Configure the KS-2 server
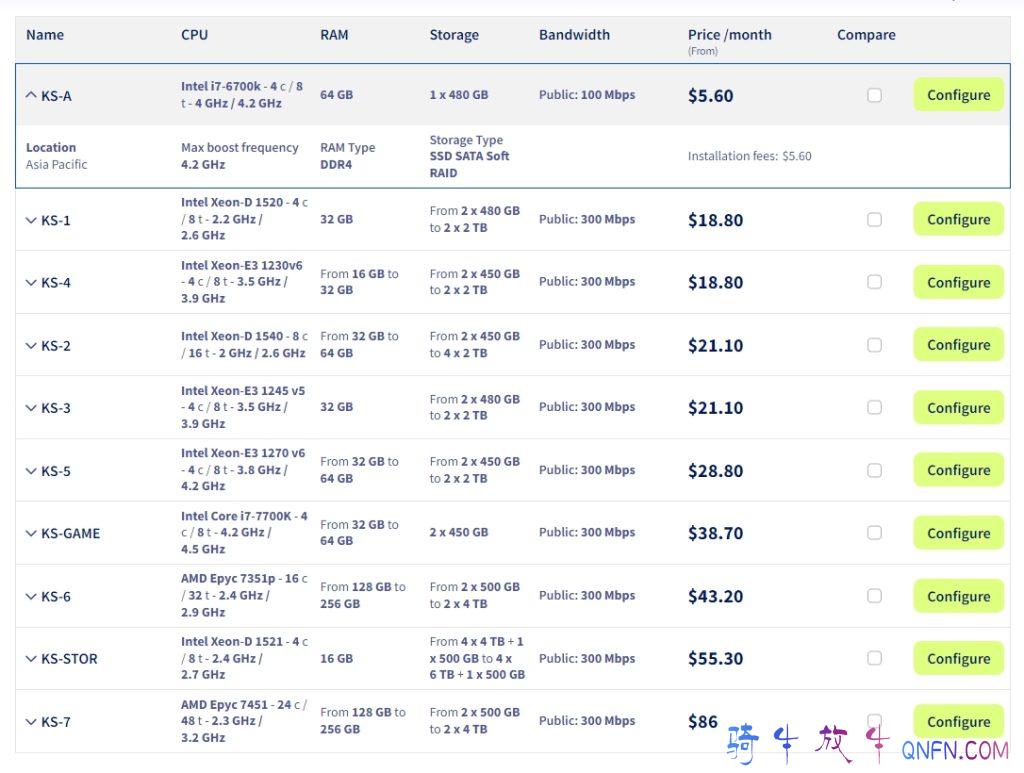This screenshot has height=773, width=1024. coord(958,345)
